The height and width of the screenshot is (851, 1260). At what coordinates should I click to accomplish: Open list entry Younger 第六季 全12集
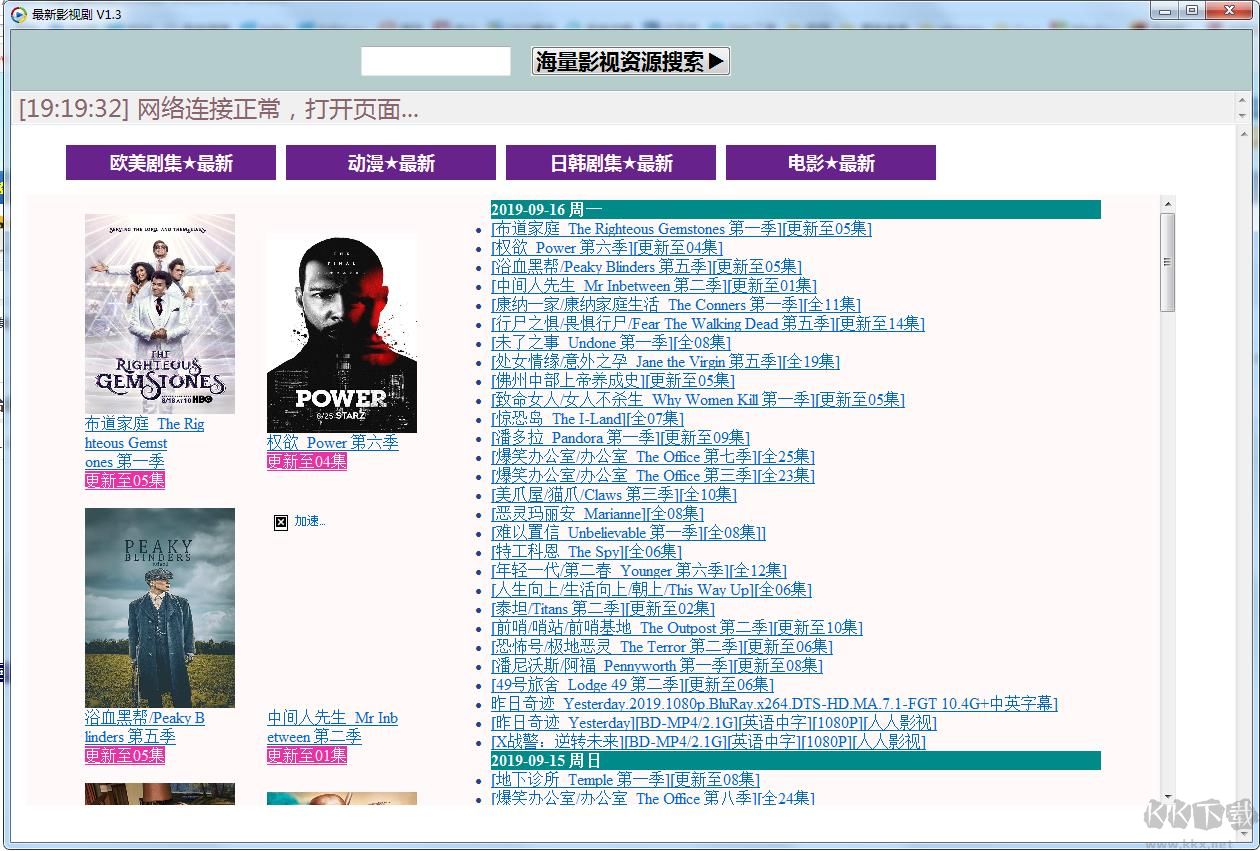638,571
